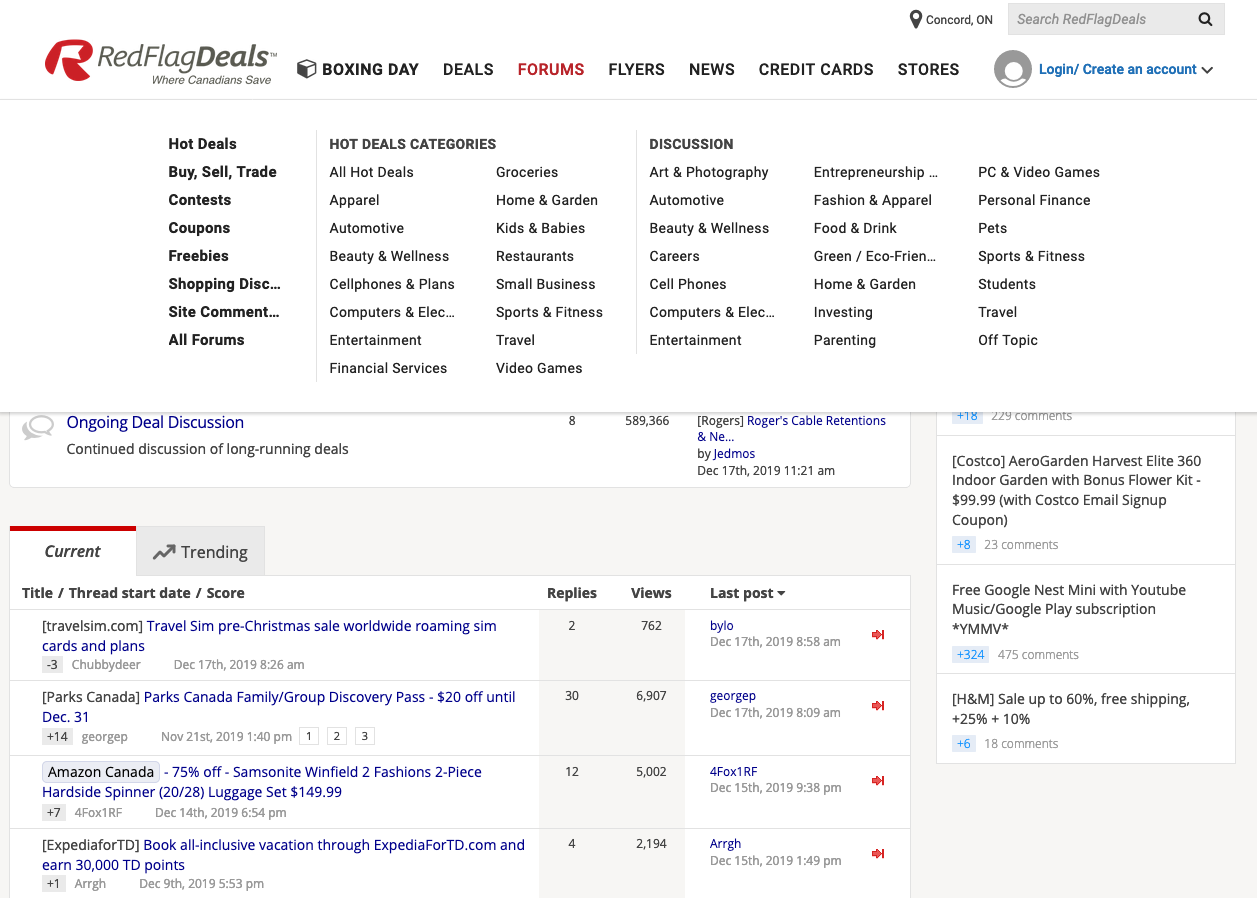Open the STORES menu
The height and width of the screenshot is (898, 1257).
click(x=928, y=69)
